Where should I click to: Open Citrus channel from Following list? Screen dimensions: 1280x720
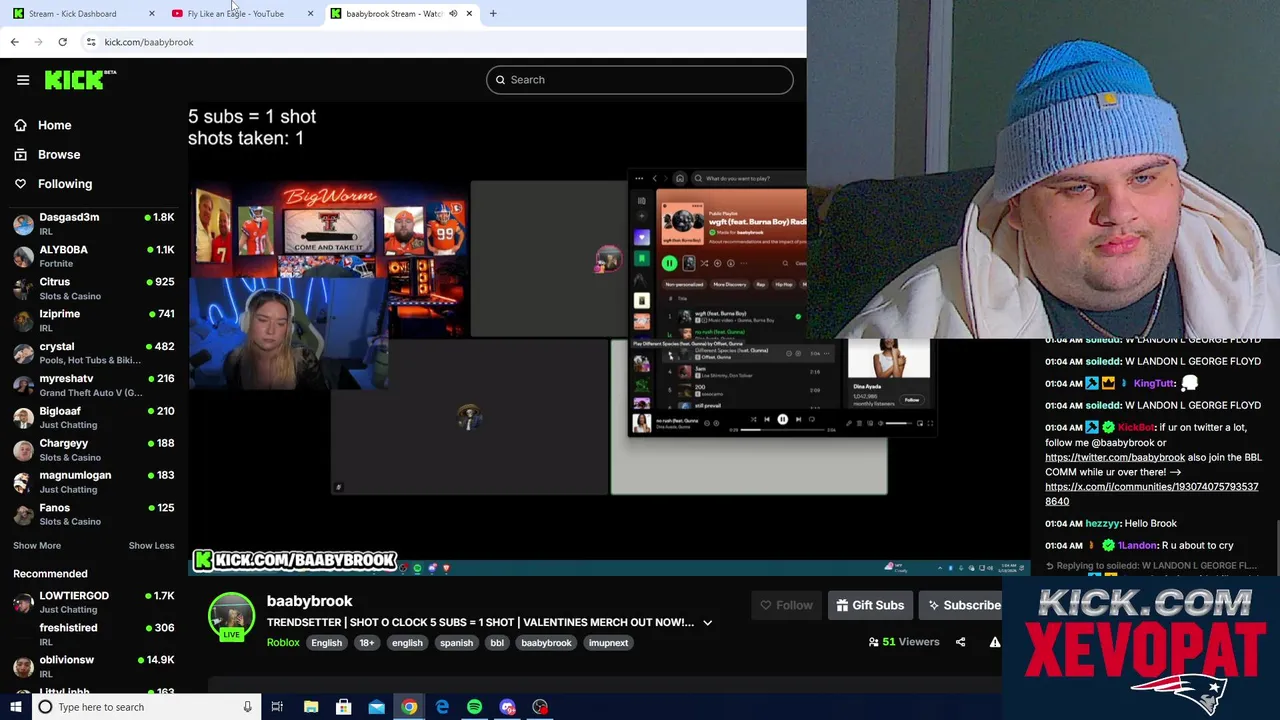point(94,288)
